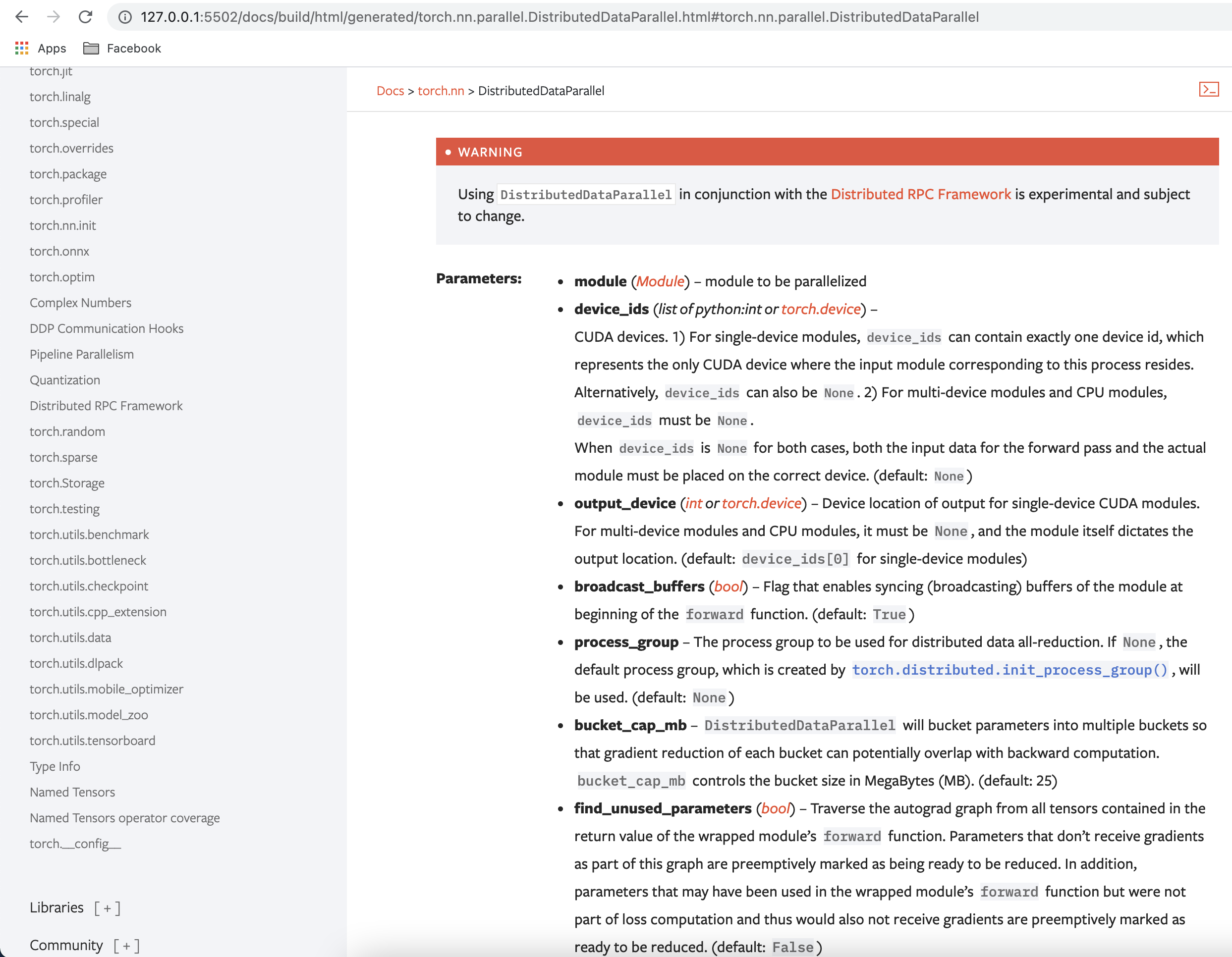Open the Apps grid icon
Image resolution: width=1232 pixels, height=957 pixels.
(21, 49)
